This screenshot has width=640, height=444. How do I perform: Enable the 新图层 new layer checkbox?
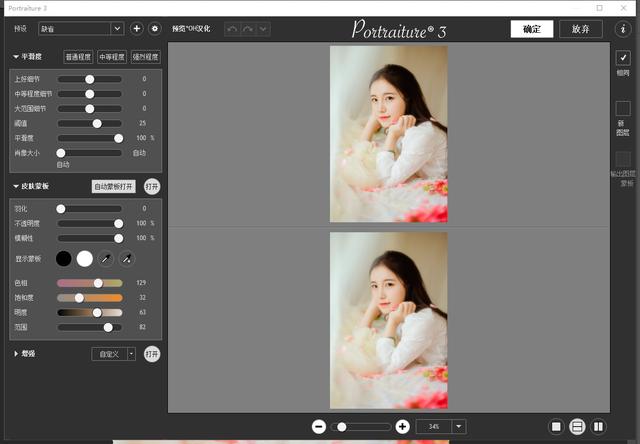pyautogui.click(x=623, y=108)
